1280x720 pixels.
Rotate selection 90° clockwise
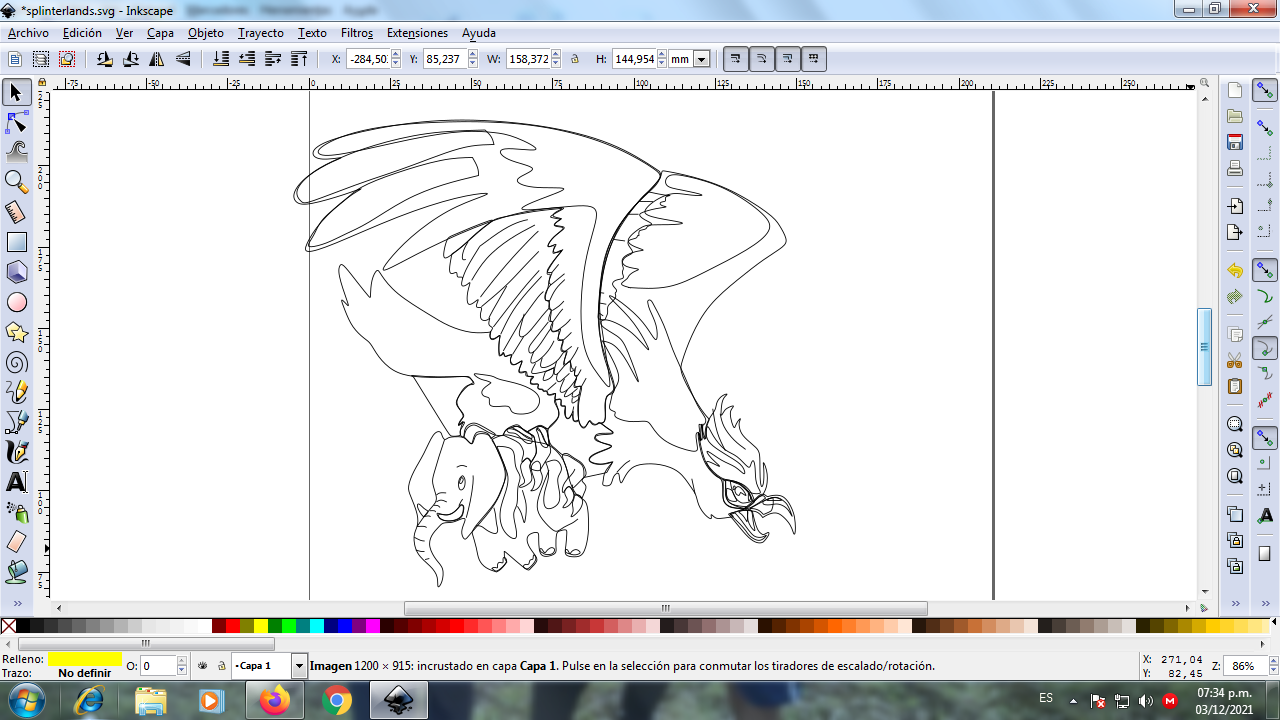pos(131,59)
